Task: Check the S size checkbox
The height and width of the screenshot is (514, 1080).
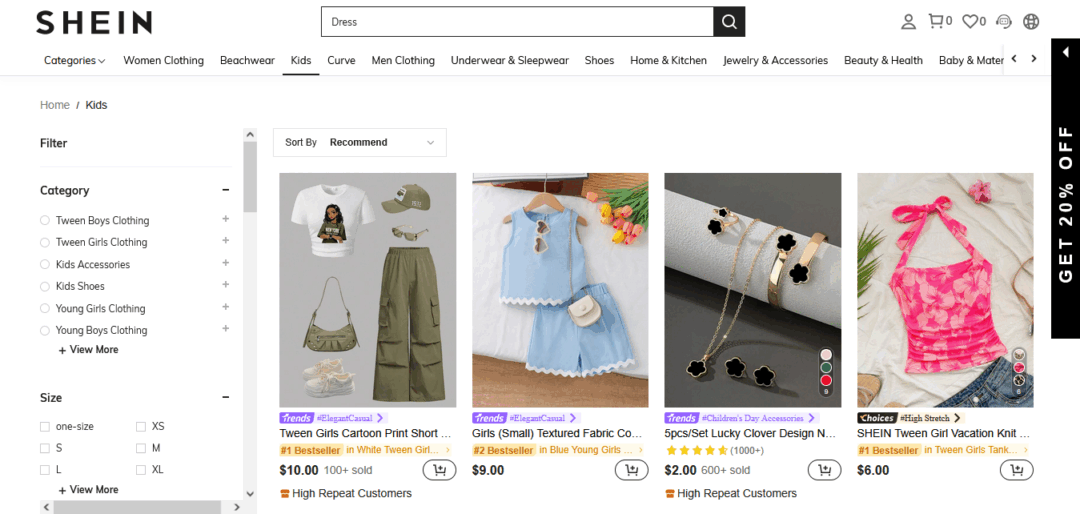Action: pos(45,449)
